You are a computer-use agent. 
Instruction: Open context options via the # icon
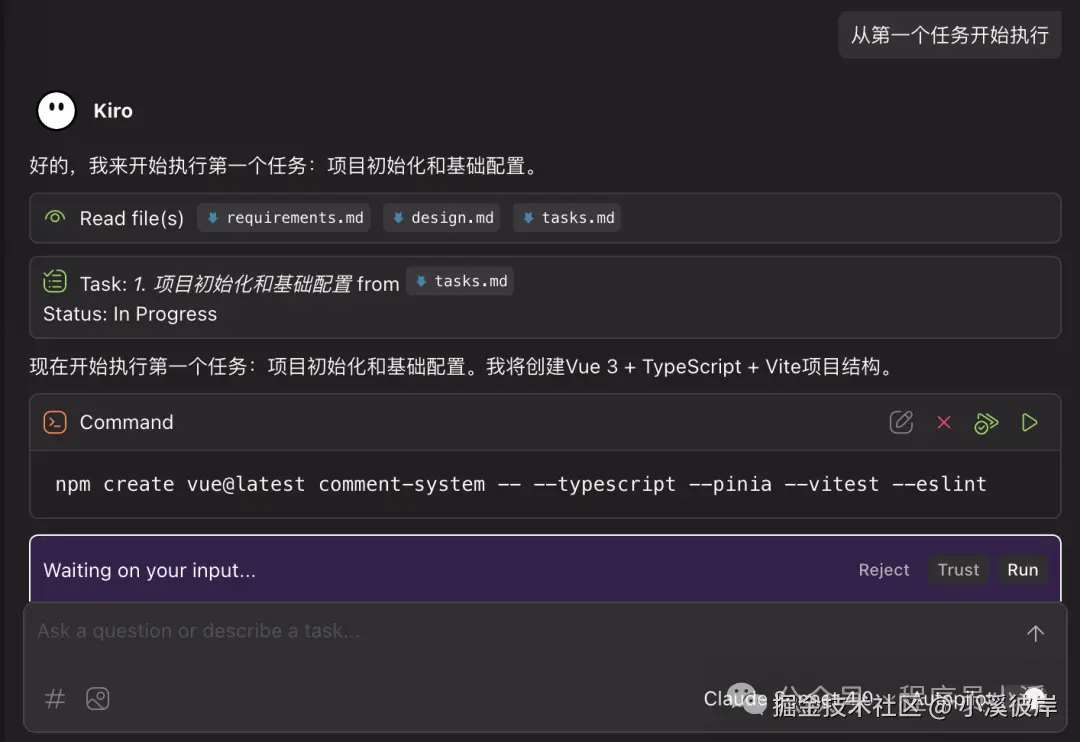click(54, 698)
